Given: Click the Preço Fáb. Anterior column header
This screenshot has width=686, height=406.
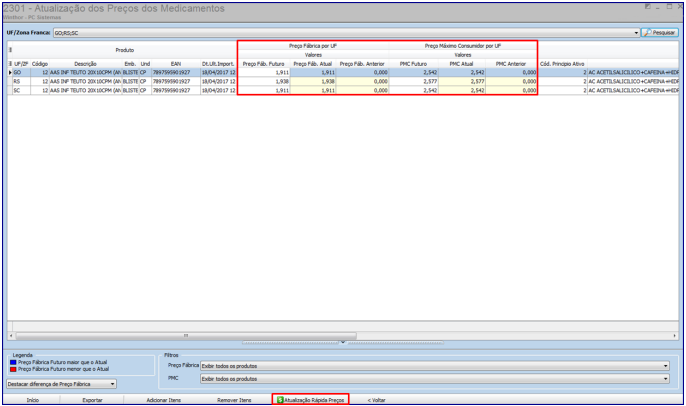Looking at the screenshot, I should [362, 64].
